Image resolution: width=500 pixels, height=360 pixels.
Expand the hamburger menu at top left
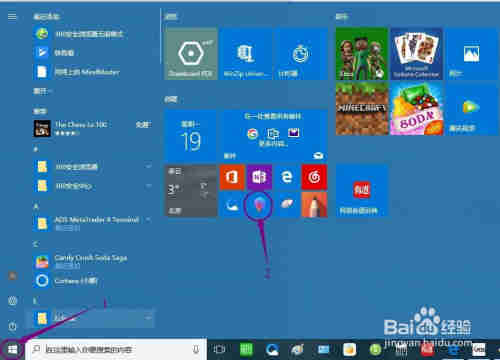tap(12, 16)
